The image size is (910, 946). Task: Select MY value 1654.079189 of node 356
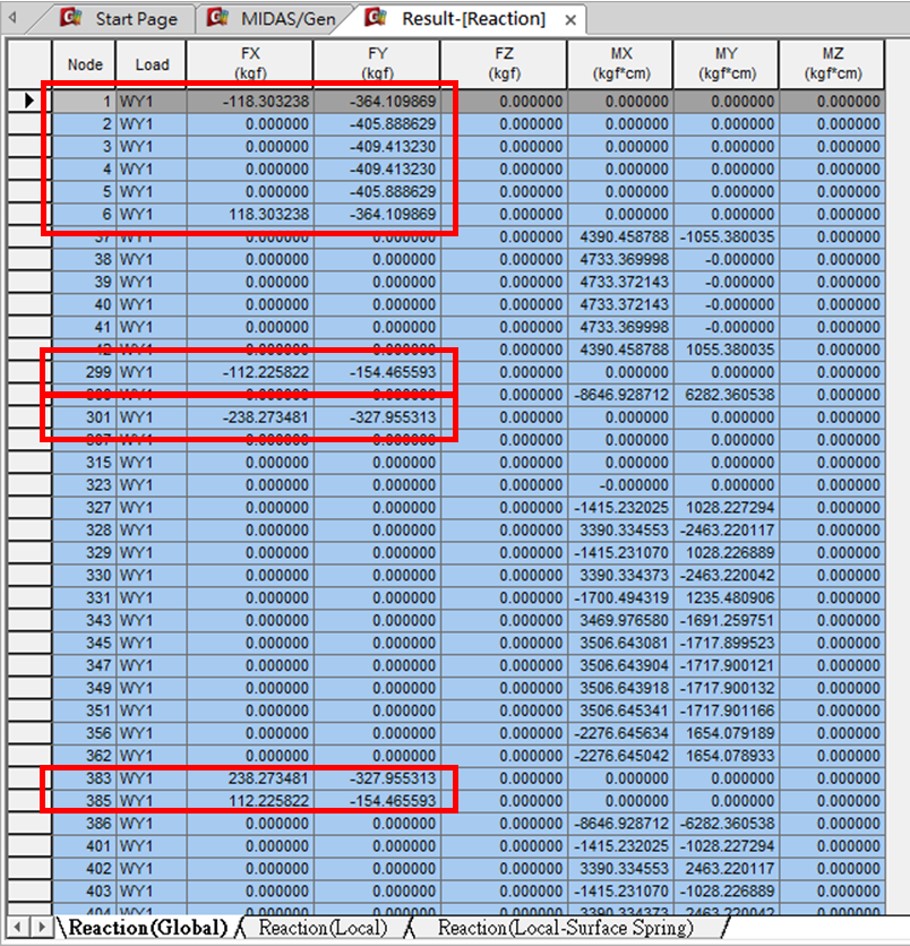pos(727,733)
